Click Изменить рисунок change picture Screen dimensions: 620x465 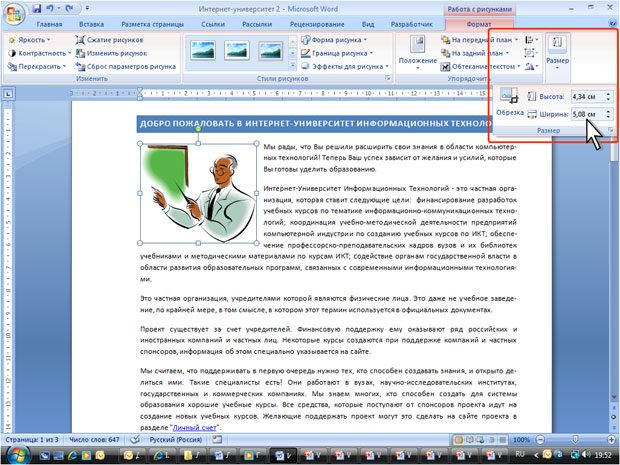[x=111, y=53]
